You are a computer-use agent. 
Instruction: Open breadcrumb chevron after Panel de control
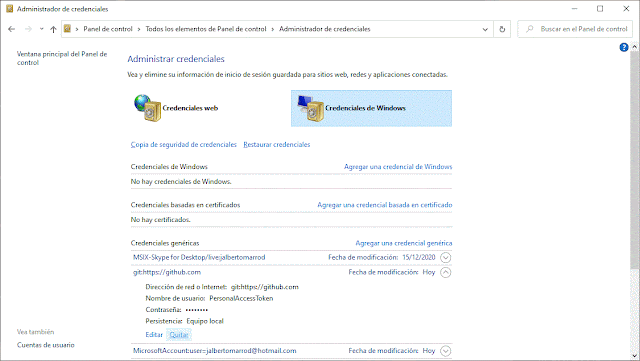[139, 29]
